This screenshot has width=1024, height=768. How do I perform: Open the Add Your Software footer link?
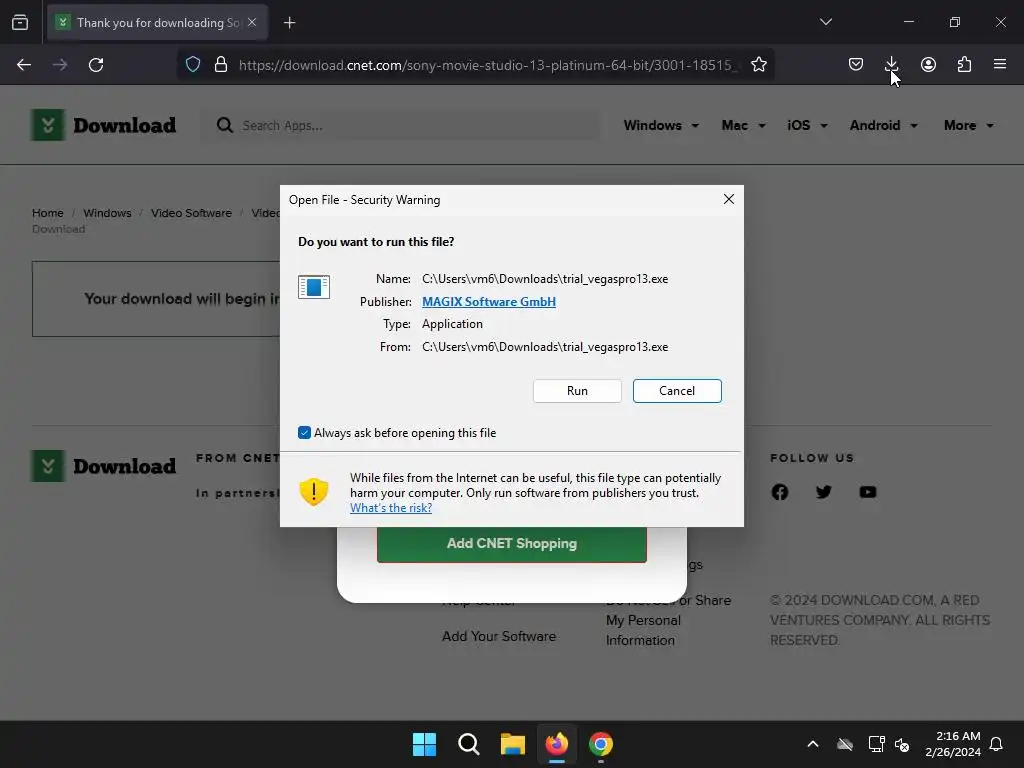click(x=499, y=636)
